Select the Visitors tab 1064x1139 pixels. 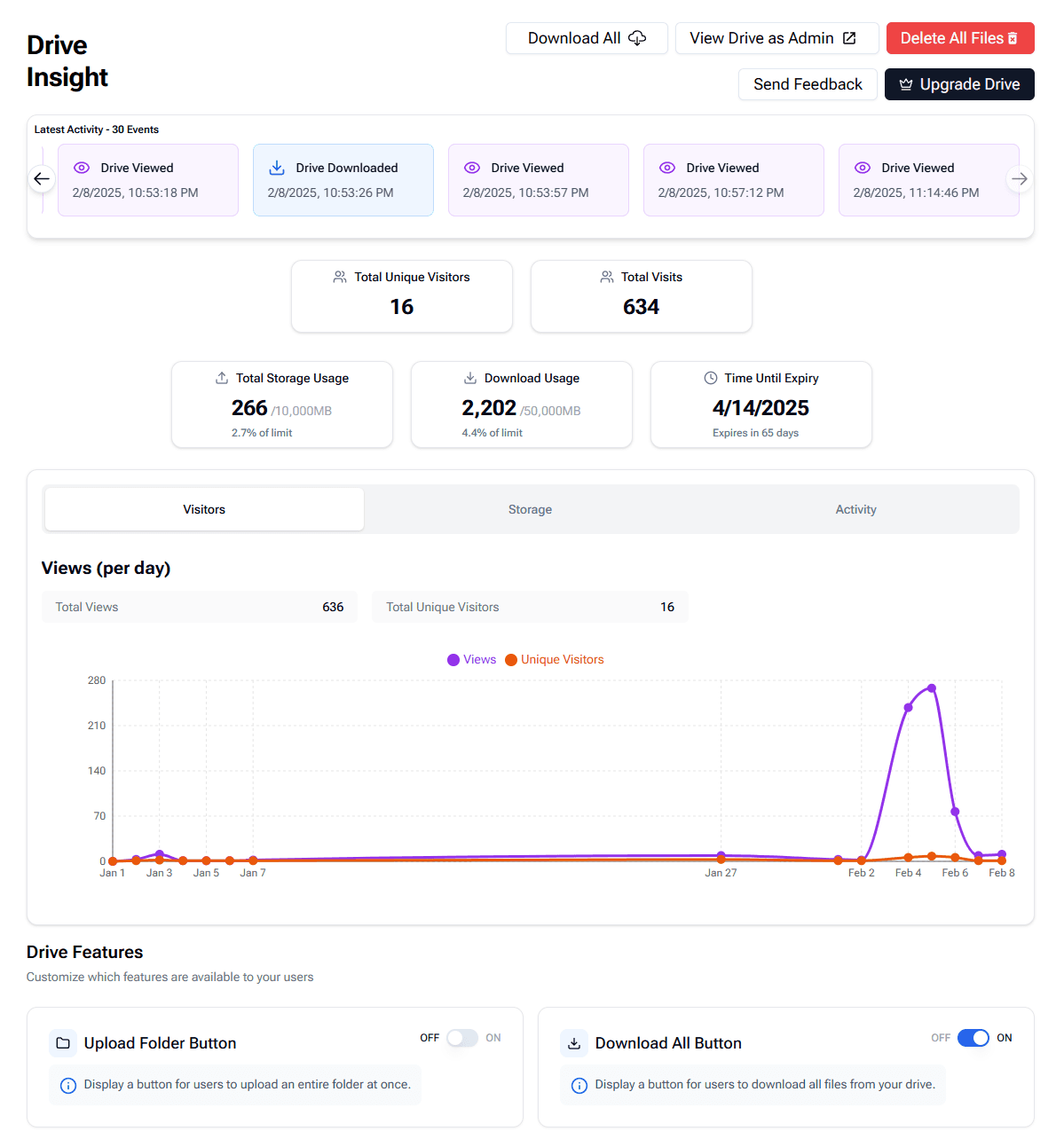pos(204,509)
